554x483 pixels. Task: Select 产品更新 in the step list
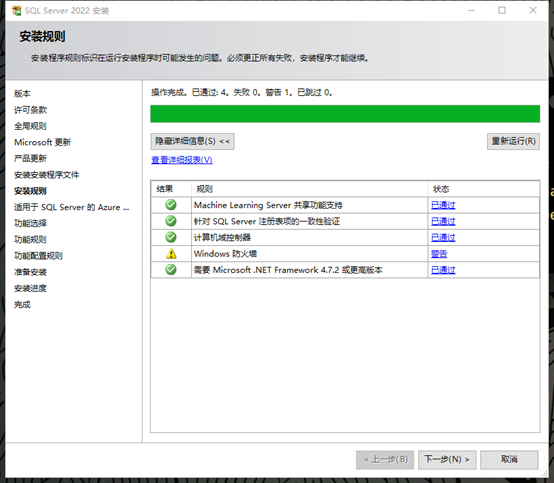pyautogui.click(x=30, y=158)
